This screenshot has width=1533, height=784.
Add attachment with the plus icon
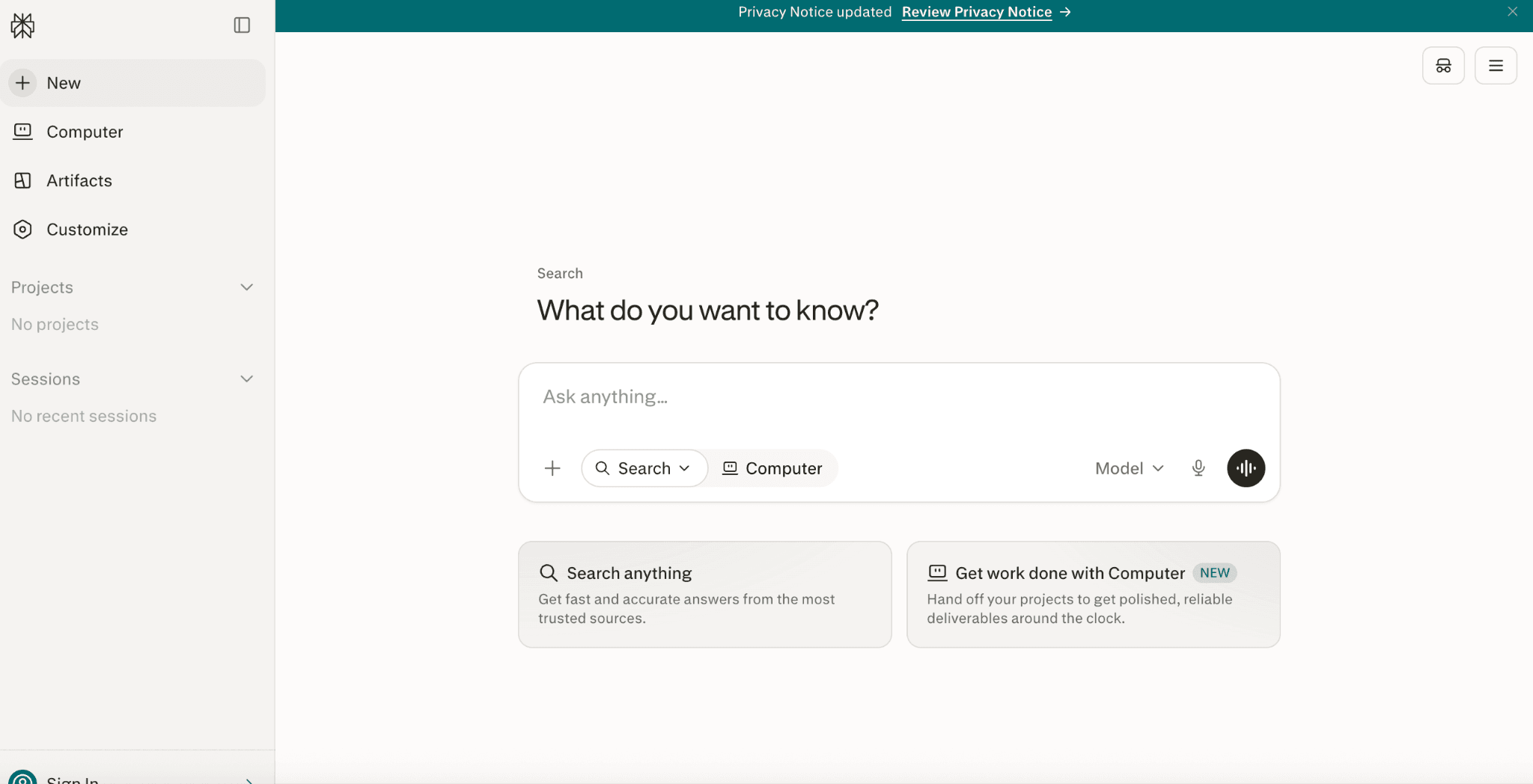pyautogui.click(x=552, y=468)
